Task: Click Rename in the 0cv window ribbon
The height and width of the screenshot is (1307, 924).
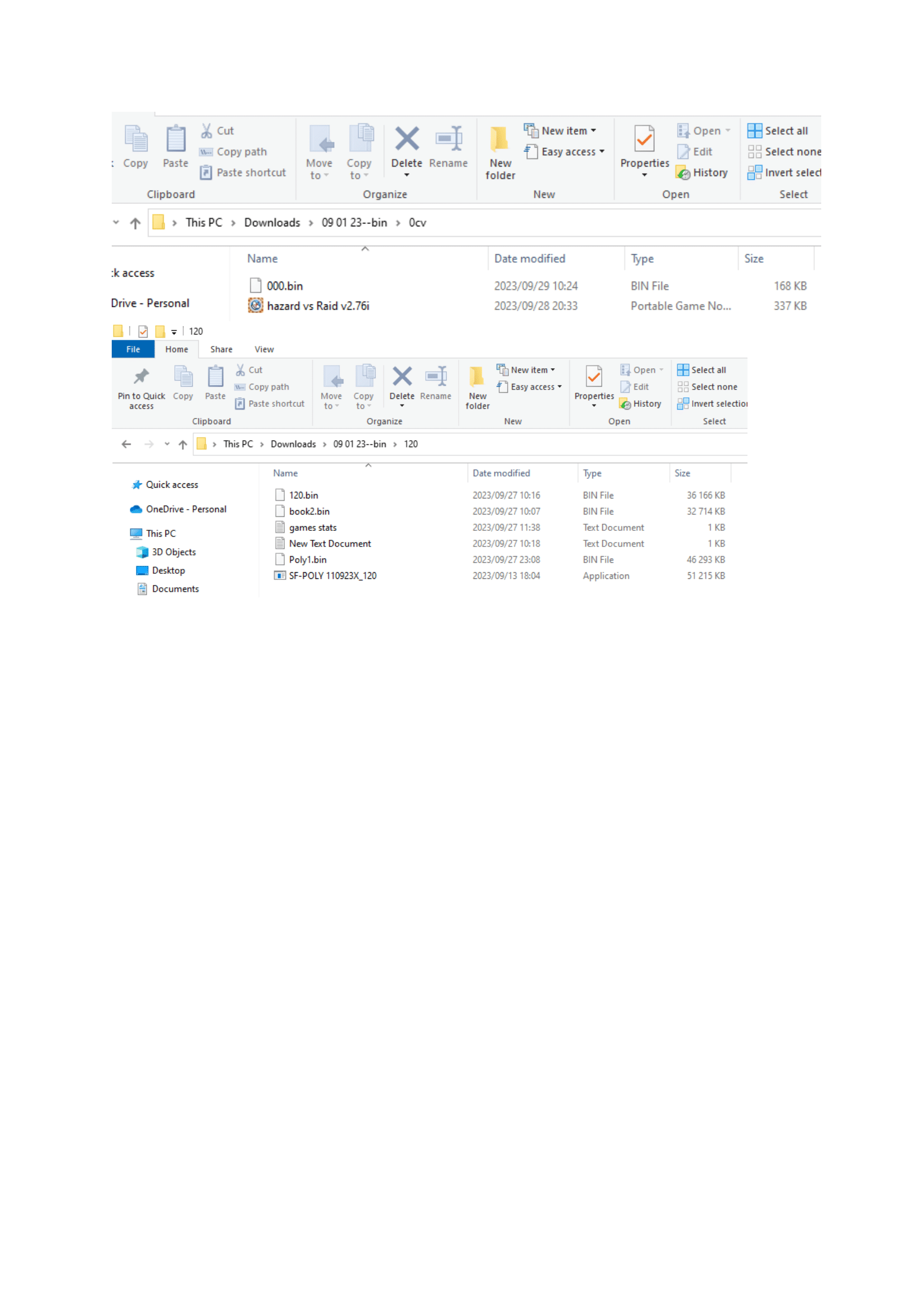Action: 449,147
